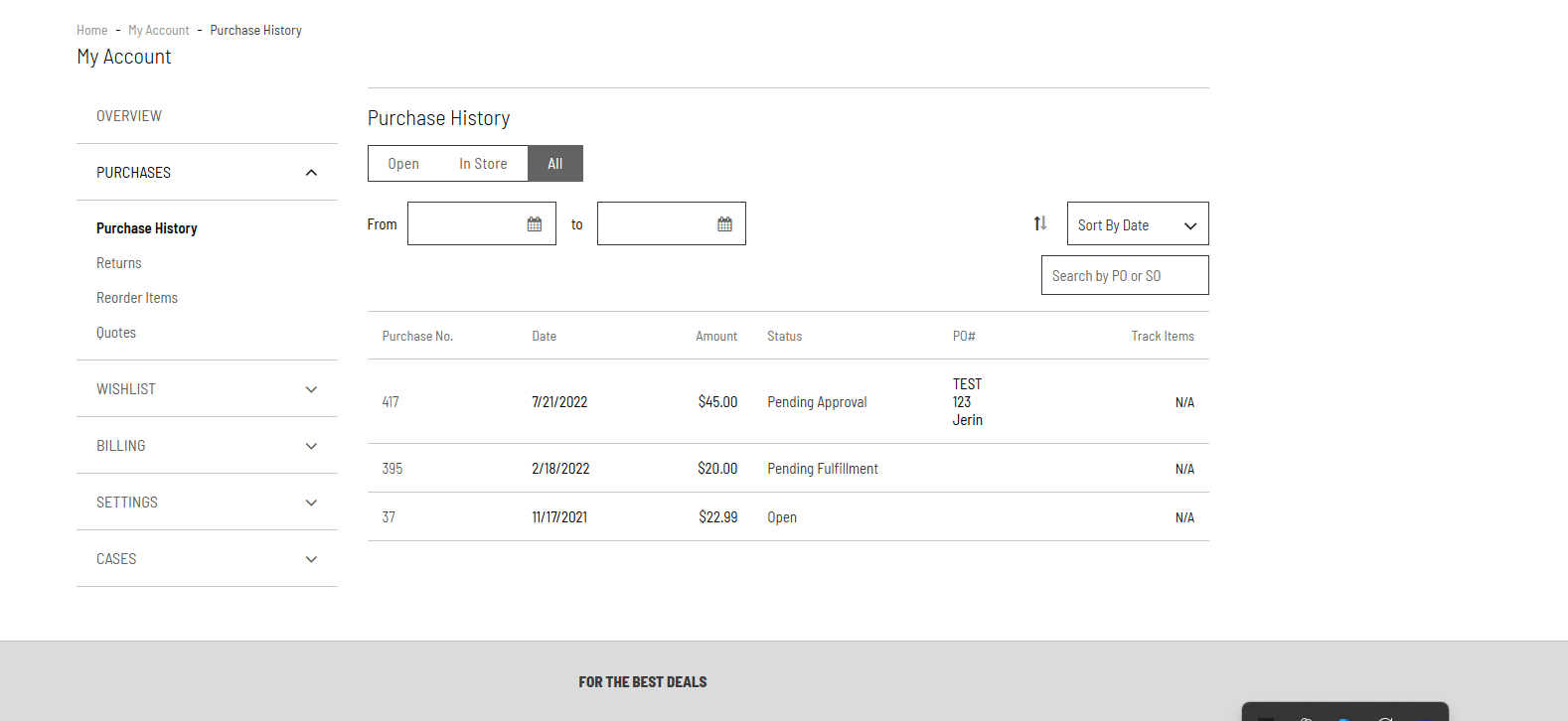Click the My Account breadcrumb link
The width and height of the screenshot is (1568, 721).
click(158, 31)
